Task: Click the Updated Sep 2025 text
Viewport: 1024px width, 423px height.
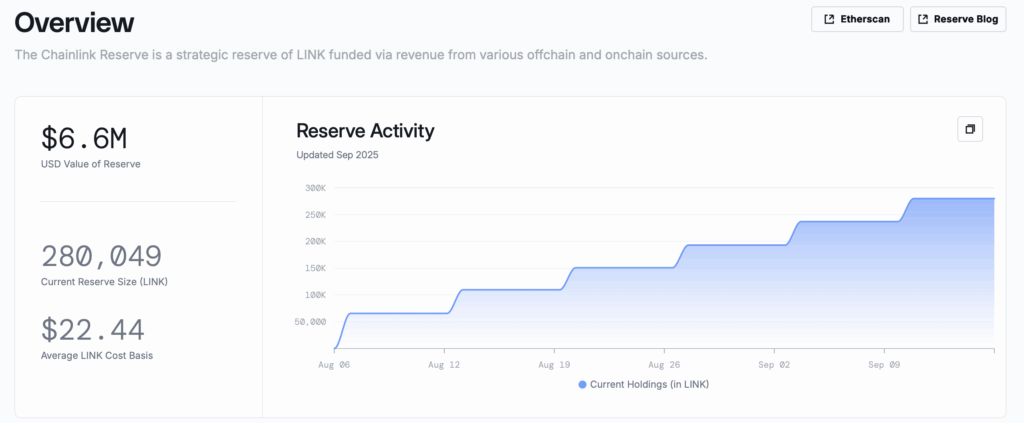Action: click(337, 155)
